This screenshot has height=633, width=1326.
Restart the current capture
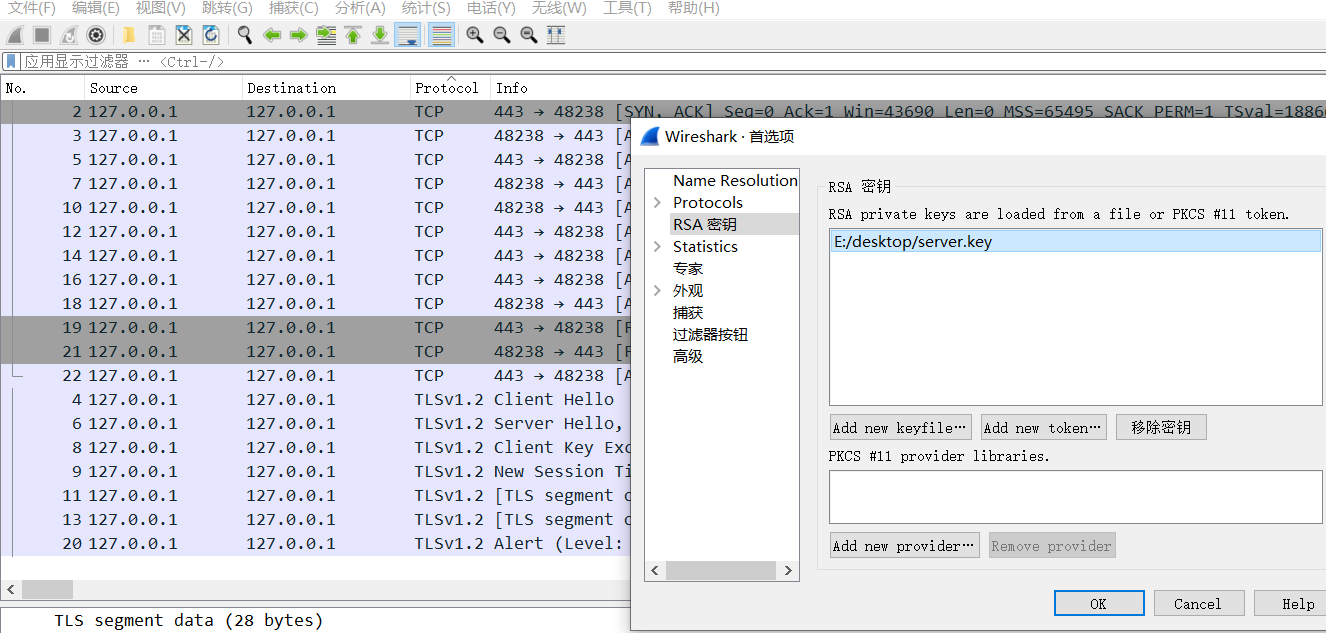(67, 35)
